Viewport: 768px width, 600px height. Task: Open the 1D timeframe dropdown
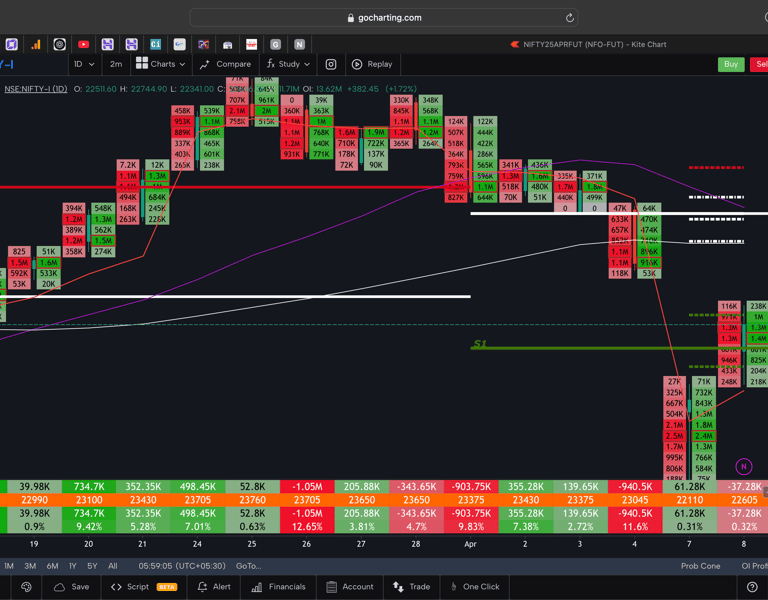pyautogui.click(x=84, y=64)
